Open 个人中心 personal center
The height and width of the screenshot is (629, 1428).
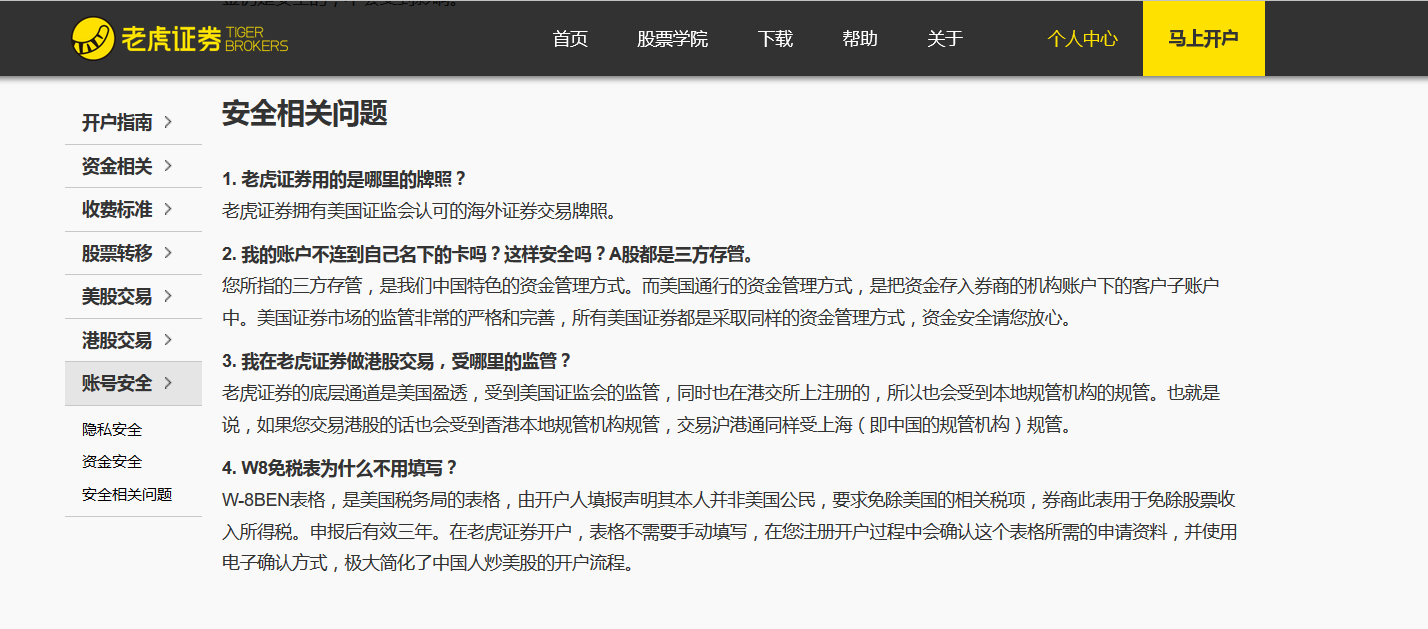point(1082,38)
